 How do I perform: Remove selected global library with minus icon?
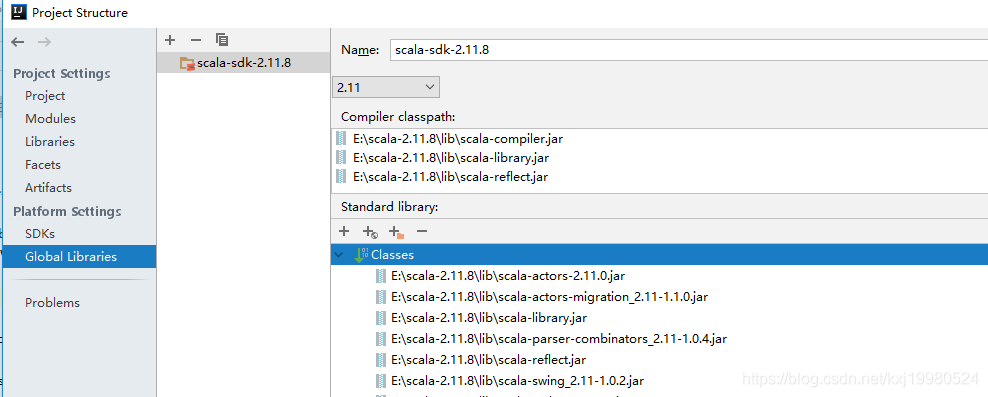(x=195, y=40)
